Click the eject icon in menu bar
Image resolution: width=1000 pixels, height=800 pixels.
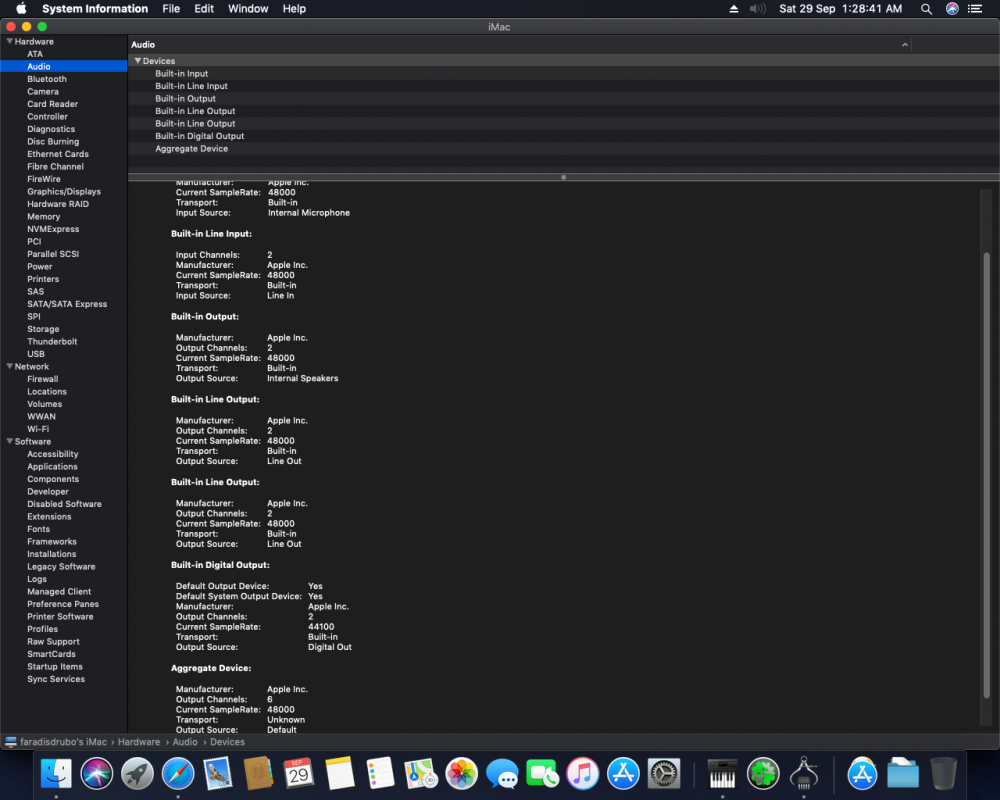pyautogui.click(x=733, y=9)
